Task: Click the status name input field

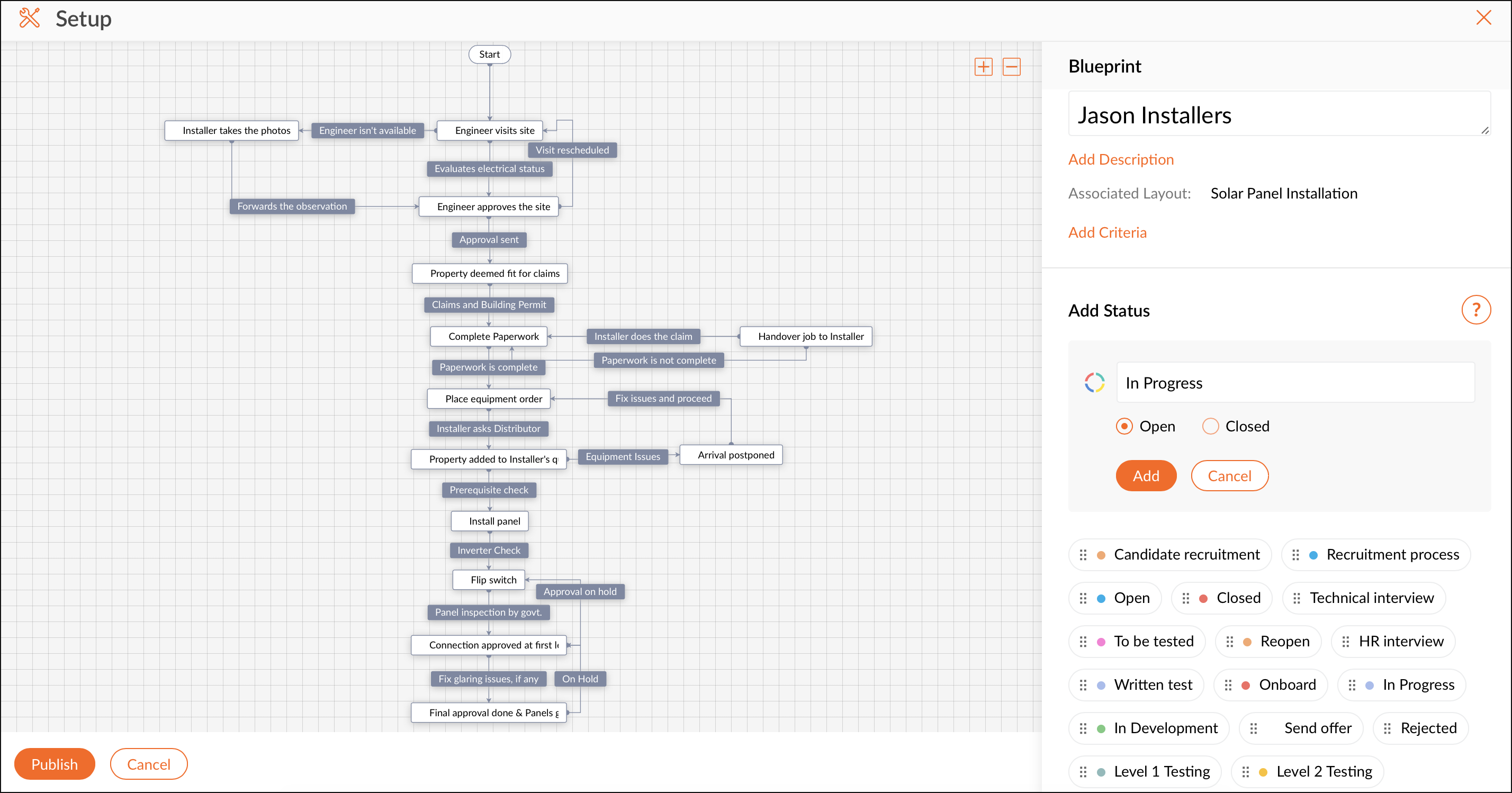Action: pos(1295,383)
